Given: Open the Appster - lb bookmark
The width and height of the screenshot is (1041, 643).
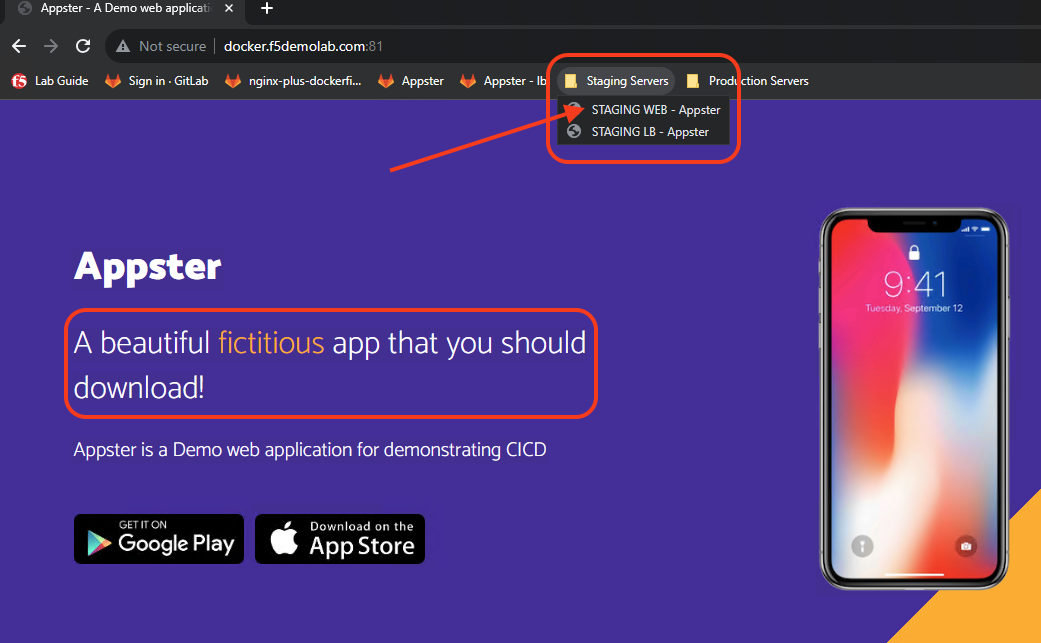Looking at the screenshot, I should coord(503,81).
